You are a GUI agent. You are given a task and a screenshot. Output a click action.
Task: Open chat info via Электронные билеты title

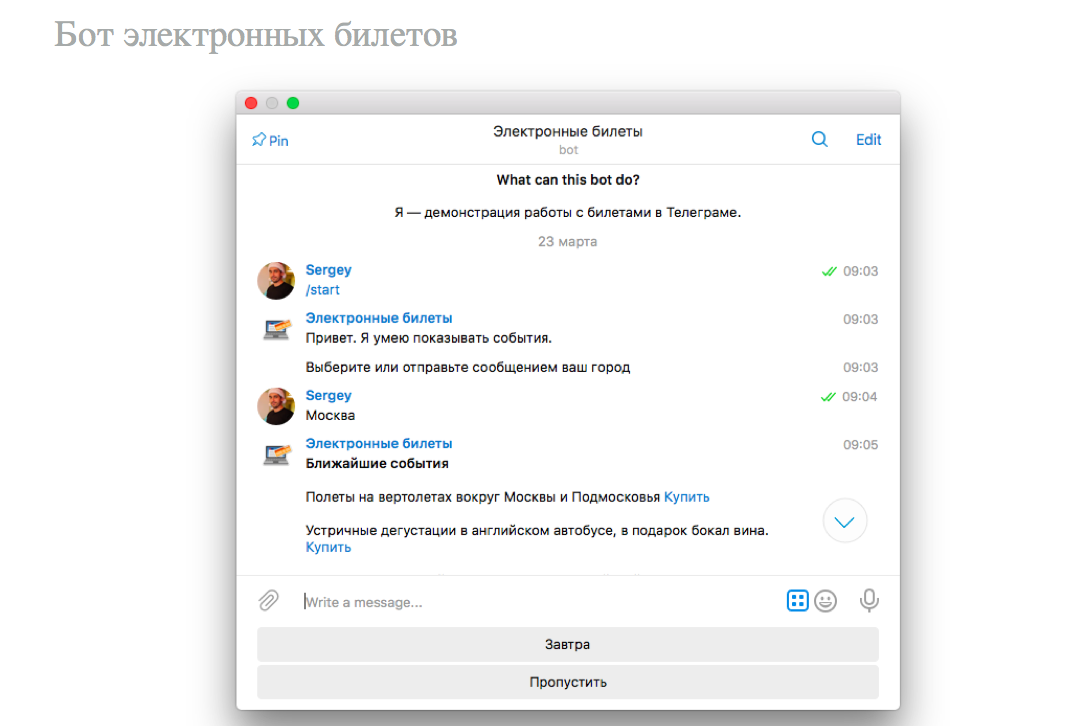[568, 132]
